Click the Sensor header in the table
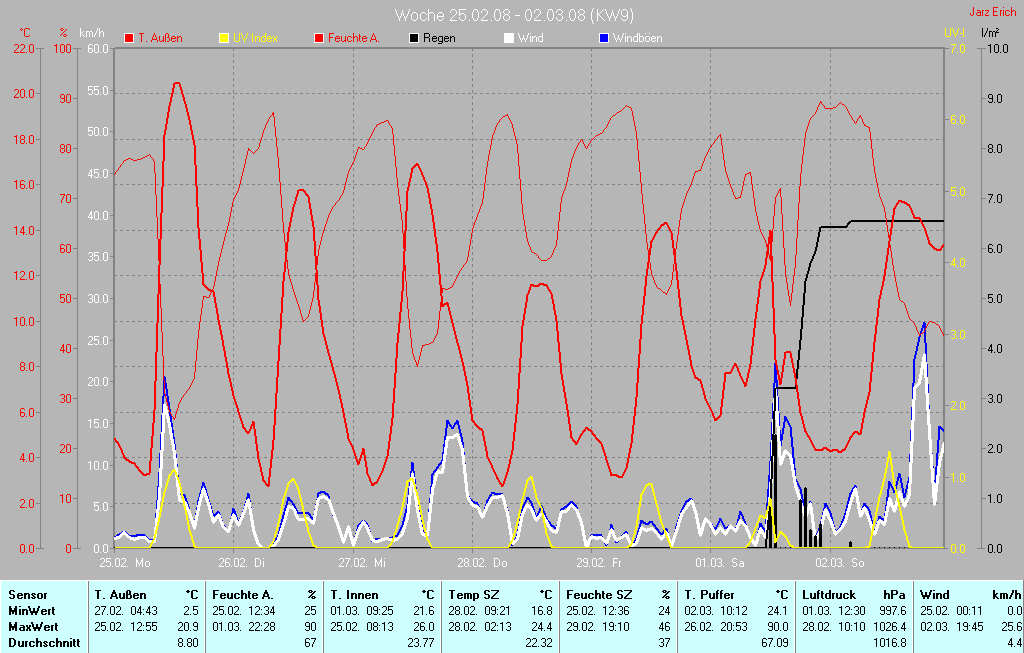Viewport: 1024px width, 653px height. pyautogui.click(x=28, y=595)
